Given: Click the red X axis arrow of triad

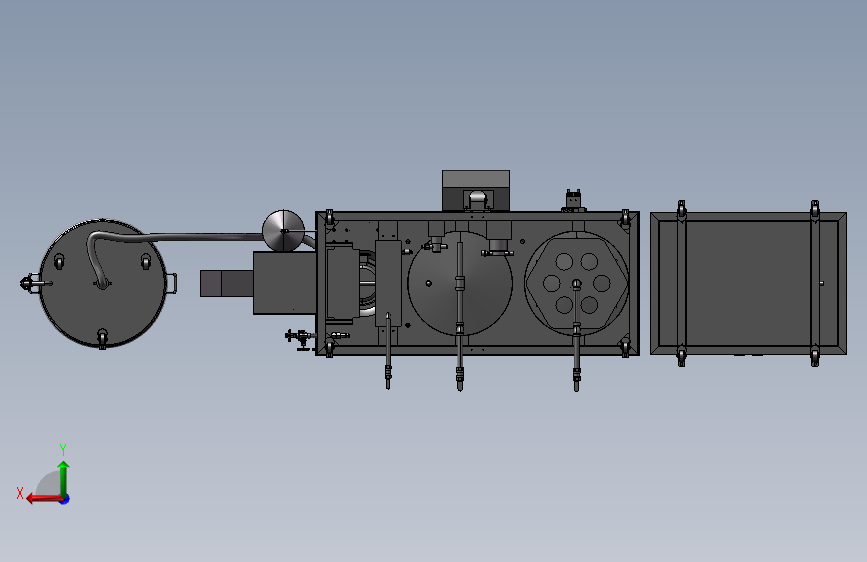Looking at the screenshot, I should click(44, 499).
